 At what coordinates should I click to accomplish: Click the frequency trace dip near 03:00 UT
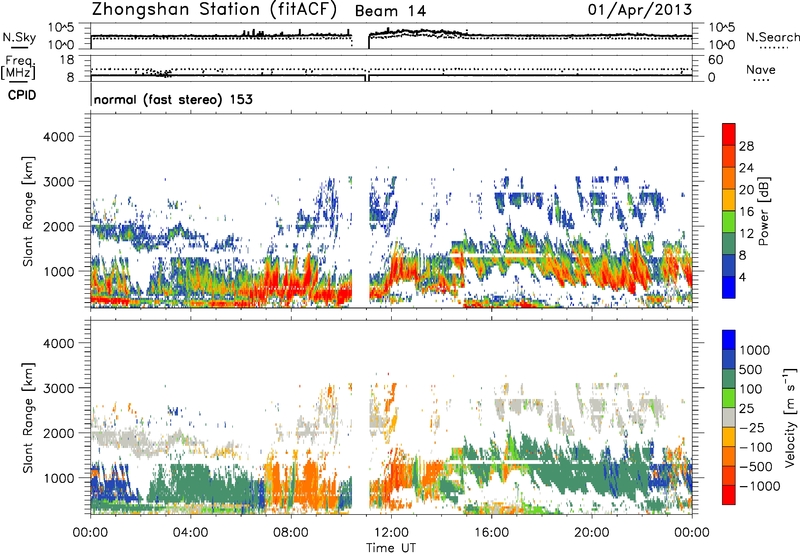coord(161,73)
